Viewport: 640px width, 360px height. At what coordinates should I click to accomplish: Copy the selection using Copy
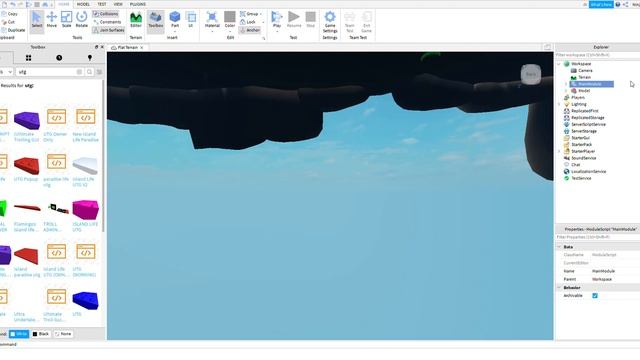(10, 14)
